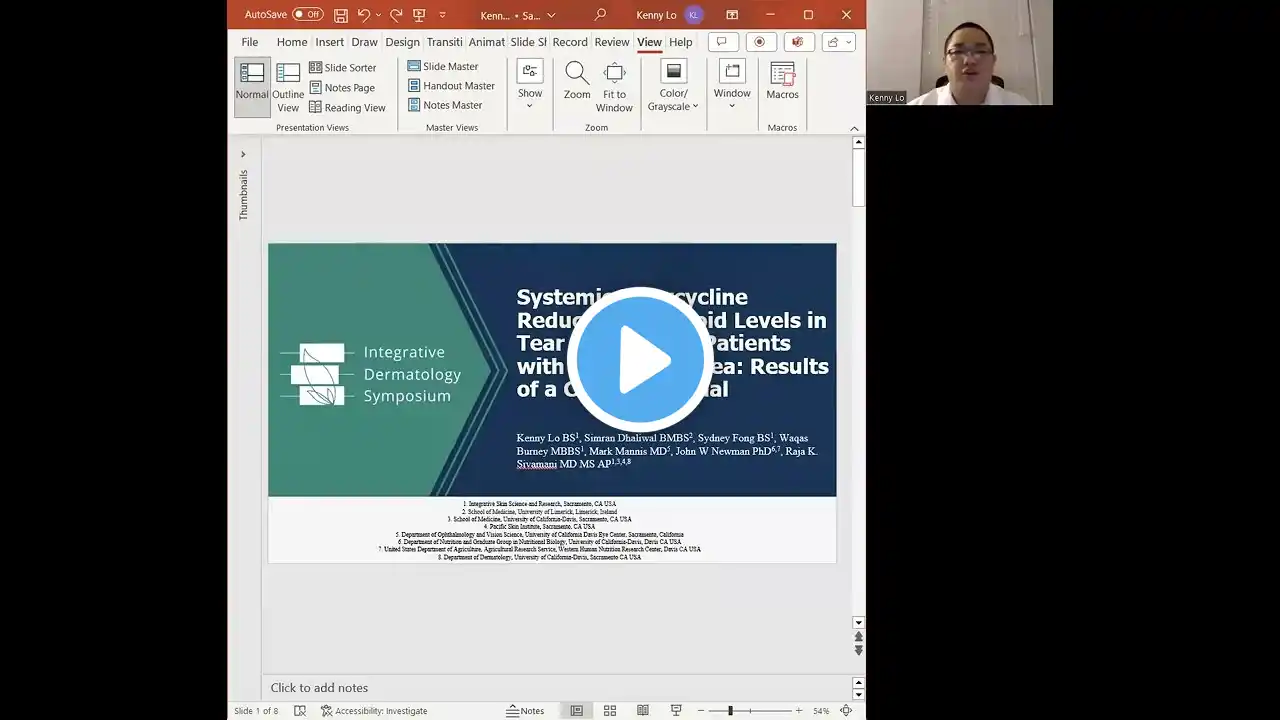Expand the file name dropdown in title bar
This screenshot has height=720, width=1280.
[551, 15]
